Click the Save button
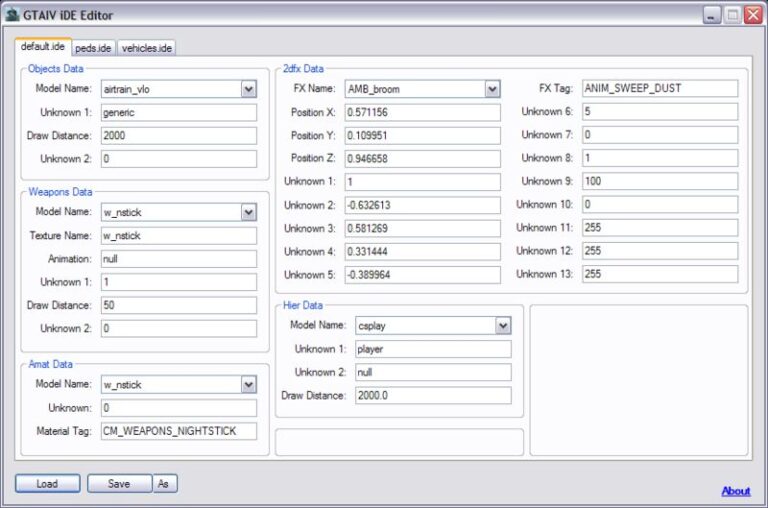The width and height of the screenshot is (768, 508). 119,484
